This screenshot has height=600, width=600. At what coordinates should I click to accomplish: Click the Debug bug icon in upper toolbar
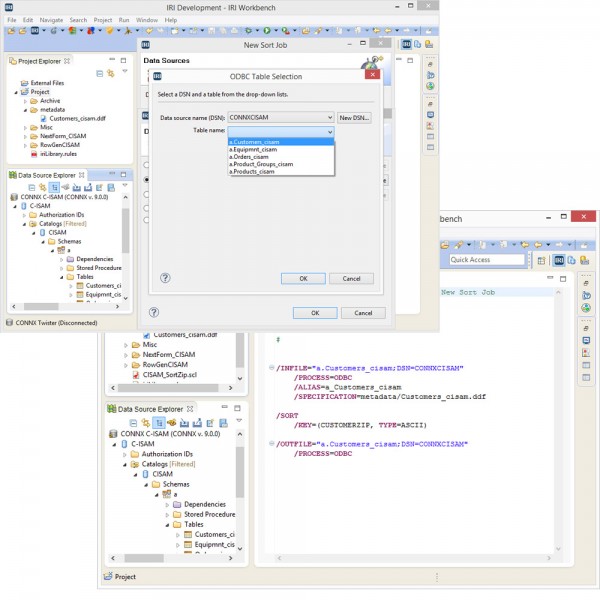pyautogui.click(x=248, y=30)
